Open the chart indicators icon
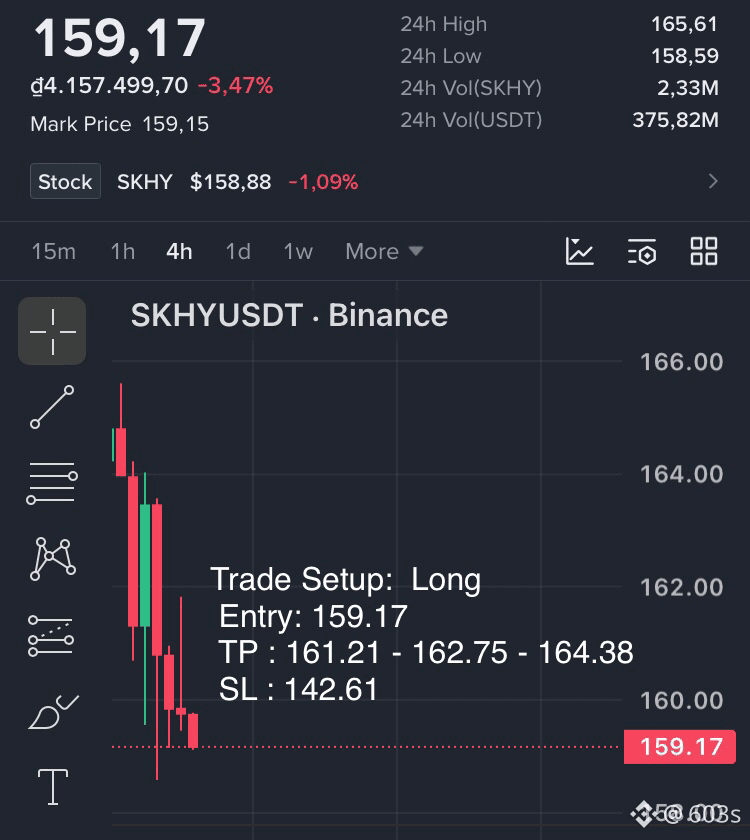This screenshot has height=840, width=750. click(579, 251)
